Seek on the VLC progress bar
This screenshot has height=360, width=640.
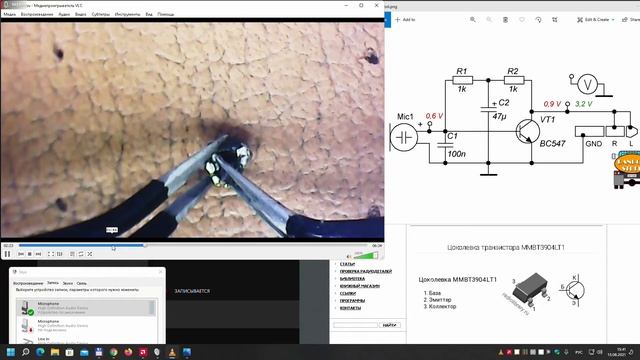(193, 245)
